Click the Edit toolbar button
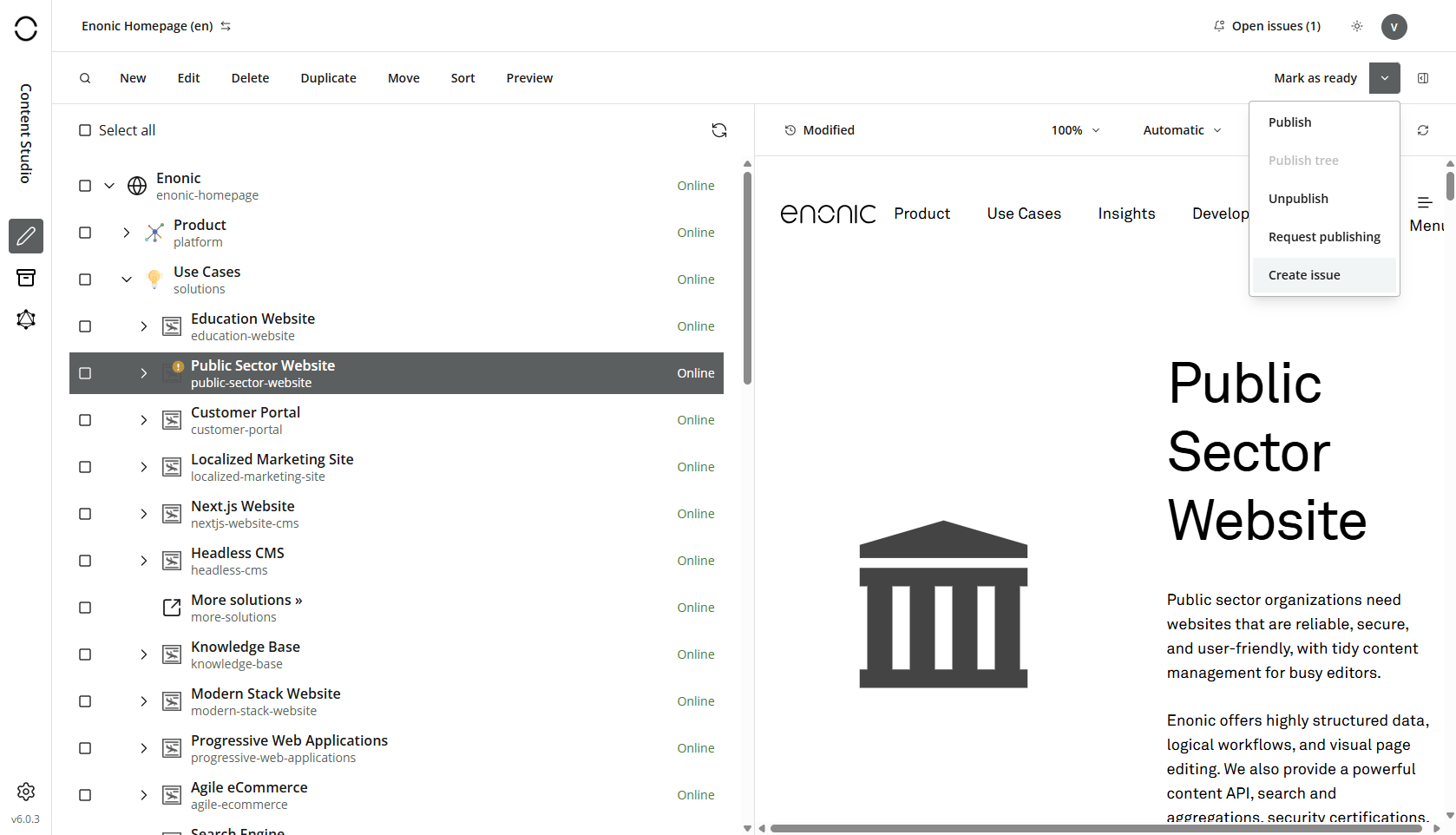Image resolution: width=1456 pixels, height=835 pixels. (188, 78)
